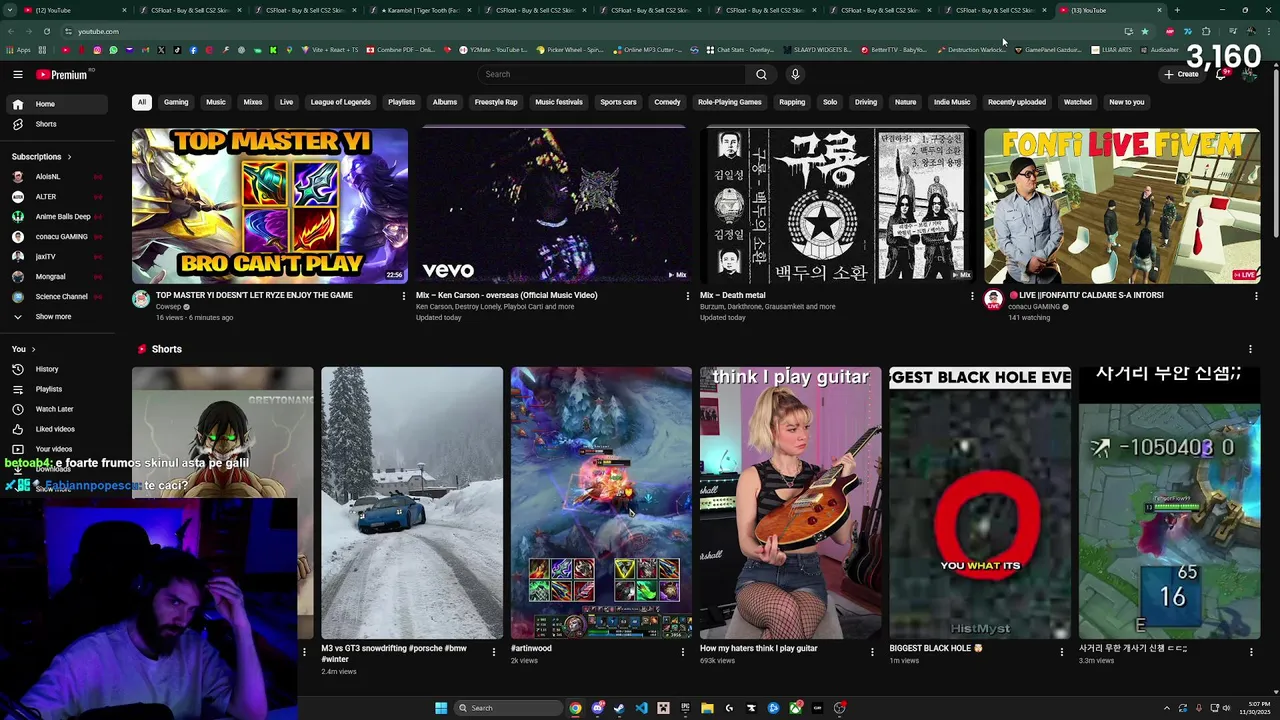Expand Show more subscriptions
Screen dimensions: 1280x720
coord(55,317)
